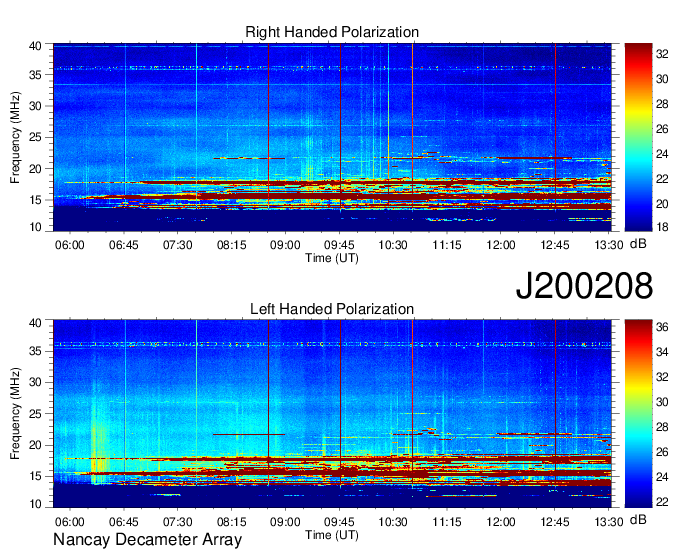Click the "11:15" time tick of Left Handed plot
The image size is (680, 552).
coord(447,522)
